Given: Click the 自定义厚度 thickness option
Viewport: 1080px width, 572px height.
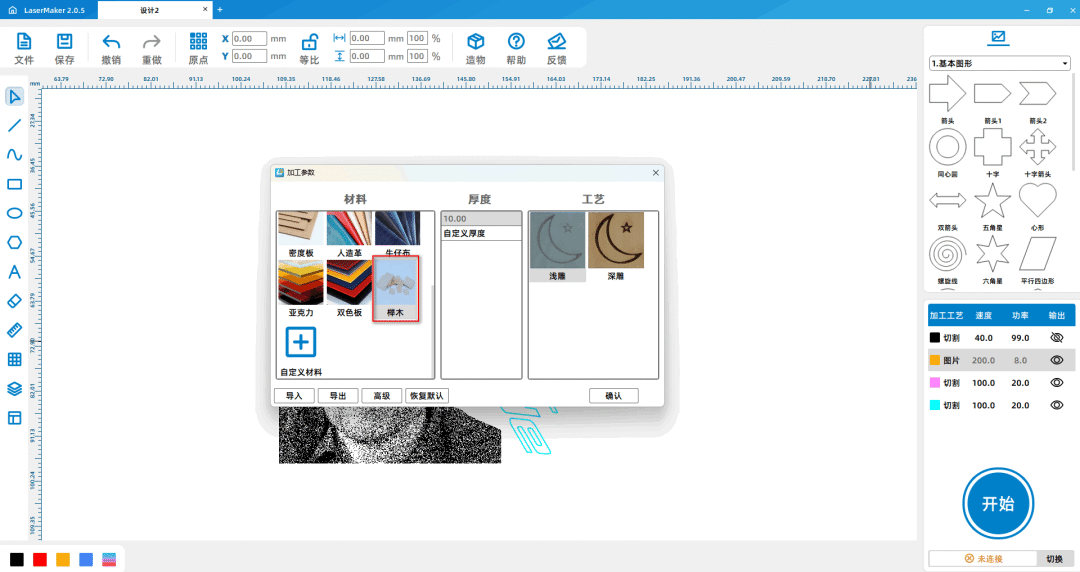Looking at the screenshot, I should pos(481,233).
